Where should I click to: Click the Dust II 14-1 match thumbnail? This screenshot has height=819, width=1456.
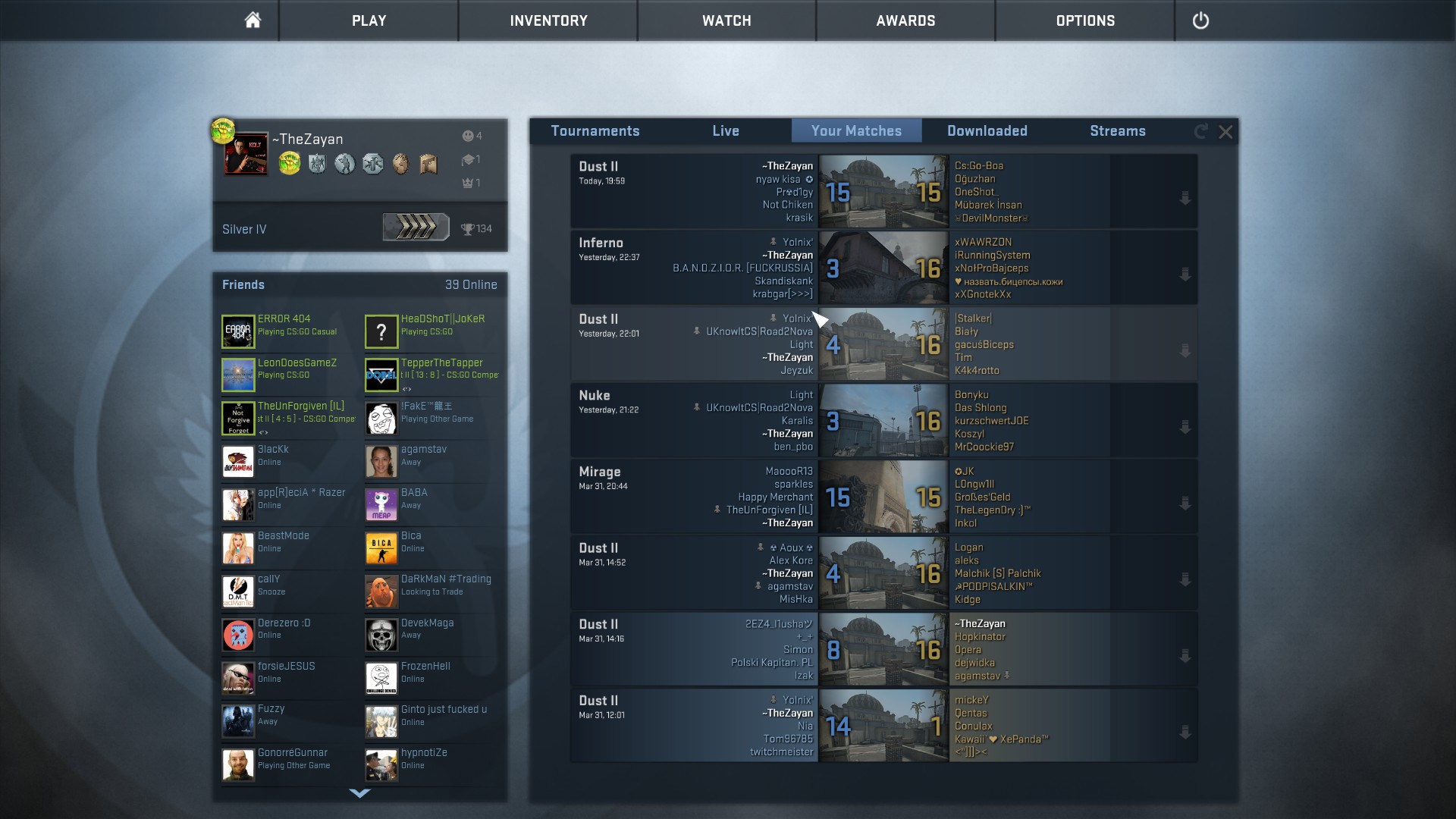tap(883, 726)
